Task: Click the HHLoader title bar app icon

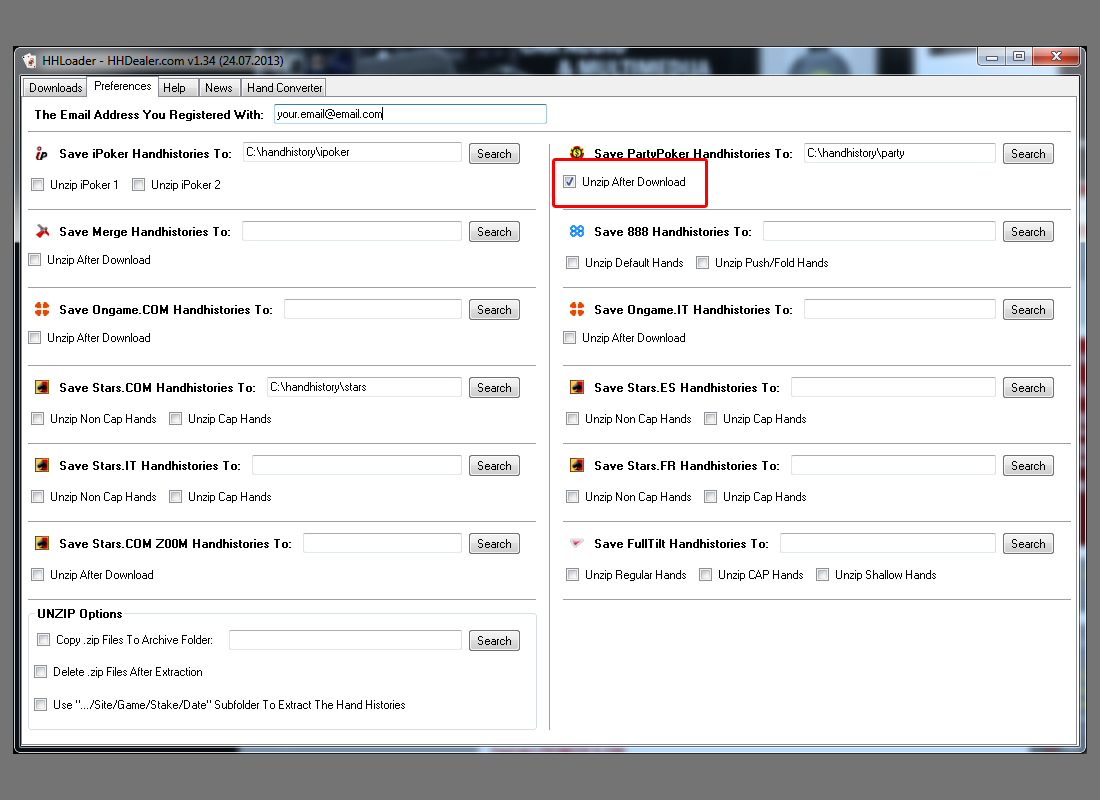Action: [30, 61]
